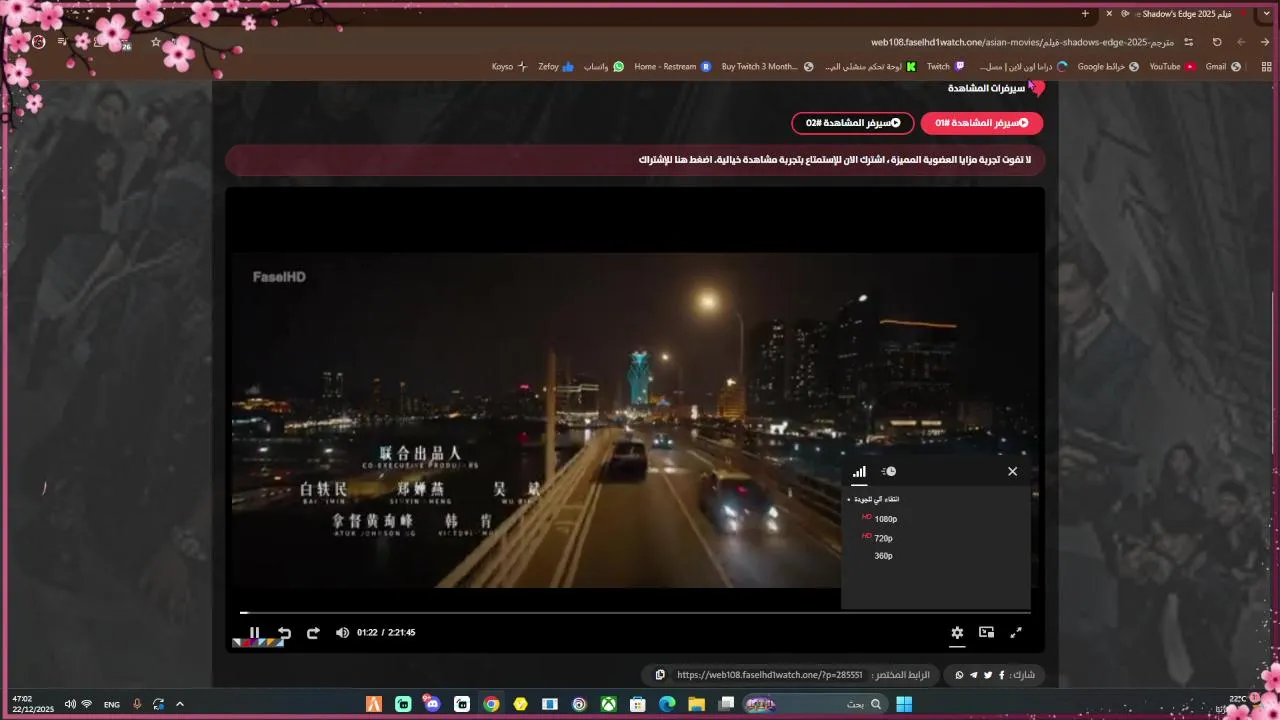
Task: Open the Zefoy bookmark
Action: [x=556, y=66]
